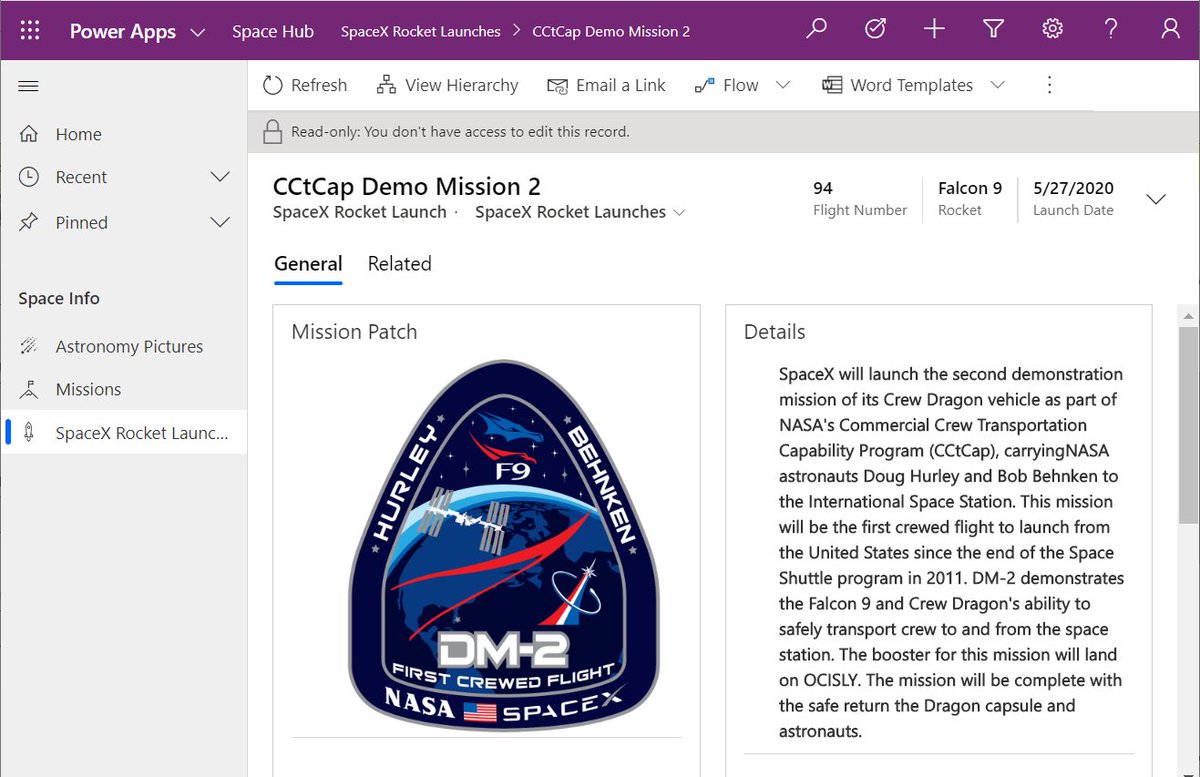
Task: Switch to the Related tab
Action: [x=400, y=264]
